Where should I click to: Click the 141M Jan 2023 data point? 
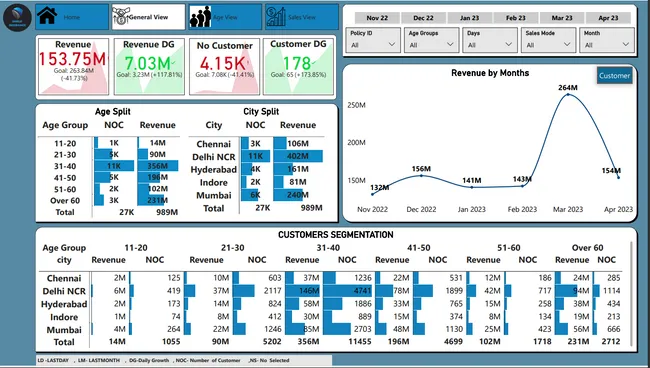(472, 187)
